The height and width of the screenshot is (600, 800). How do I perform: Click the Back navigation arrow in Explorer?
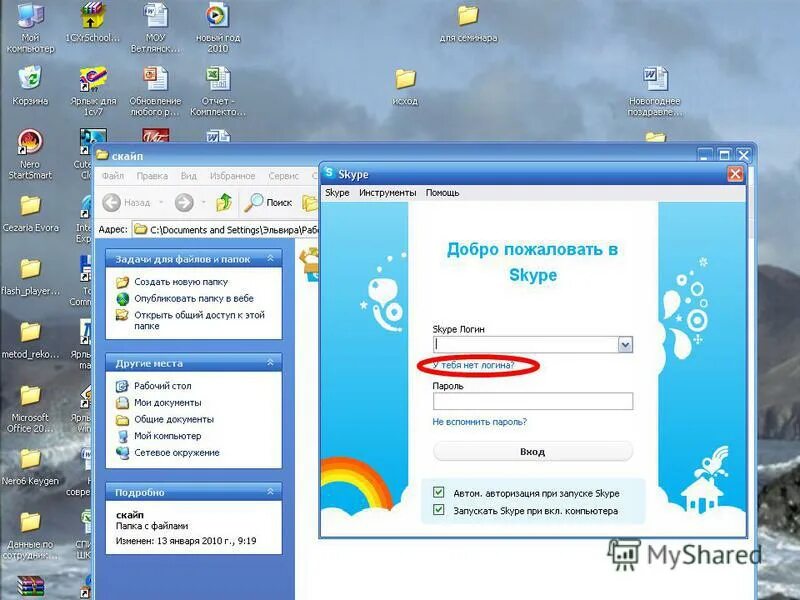[110, 201]
